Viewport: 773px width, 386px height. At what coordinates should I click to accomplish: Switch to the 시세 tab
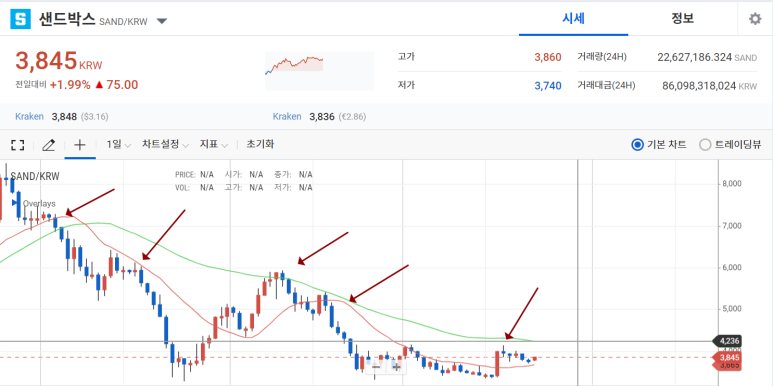[x=573, y=19]
